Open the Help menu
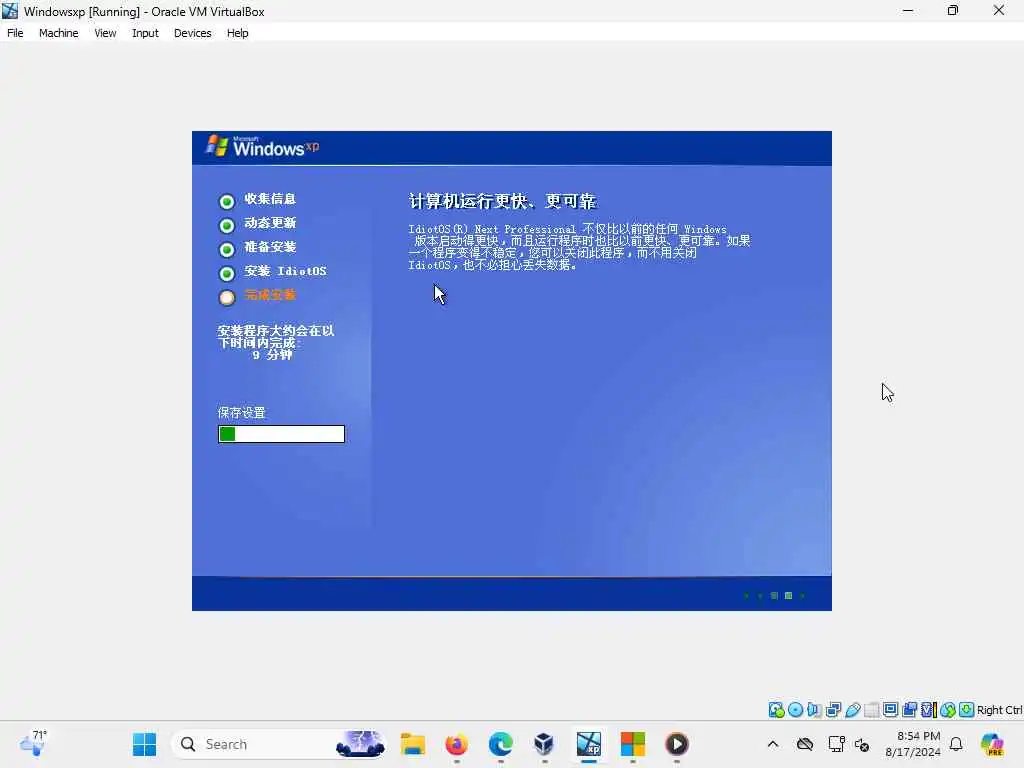1024x768 pixels. coord(237,33)
